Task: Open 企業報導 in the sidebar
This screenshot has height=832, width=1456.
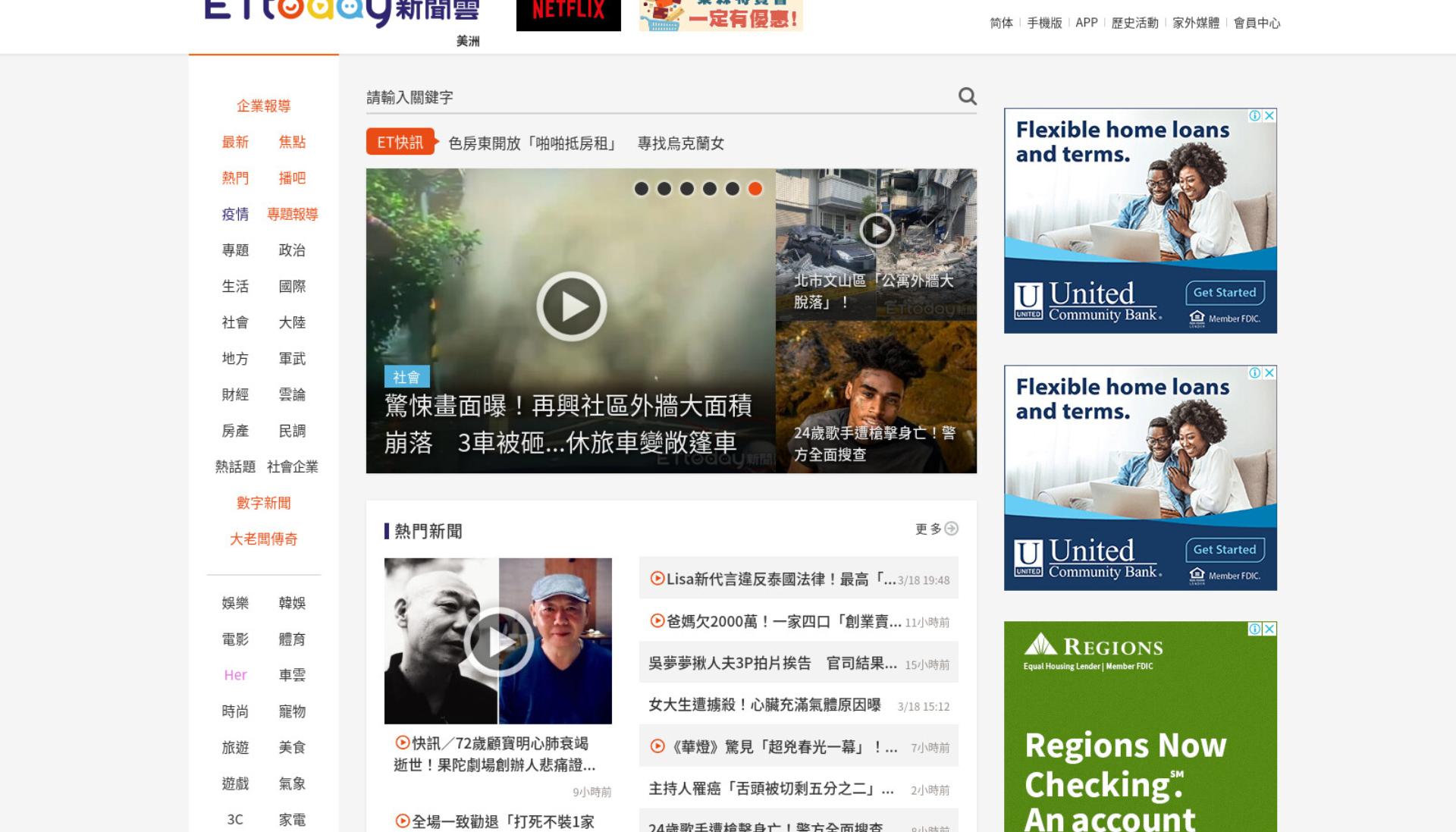Action: 264,106
